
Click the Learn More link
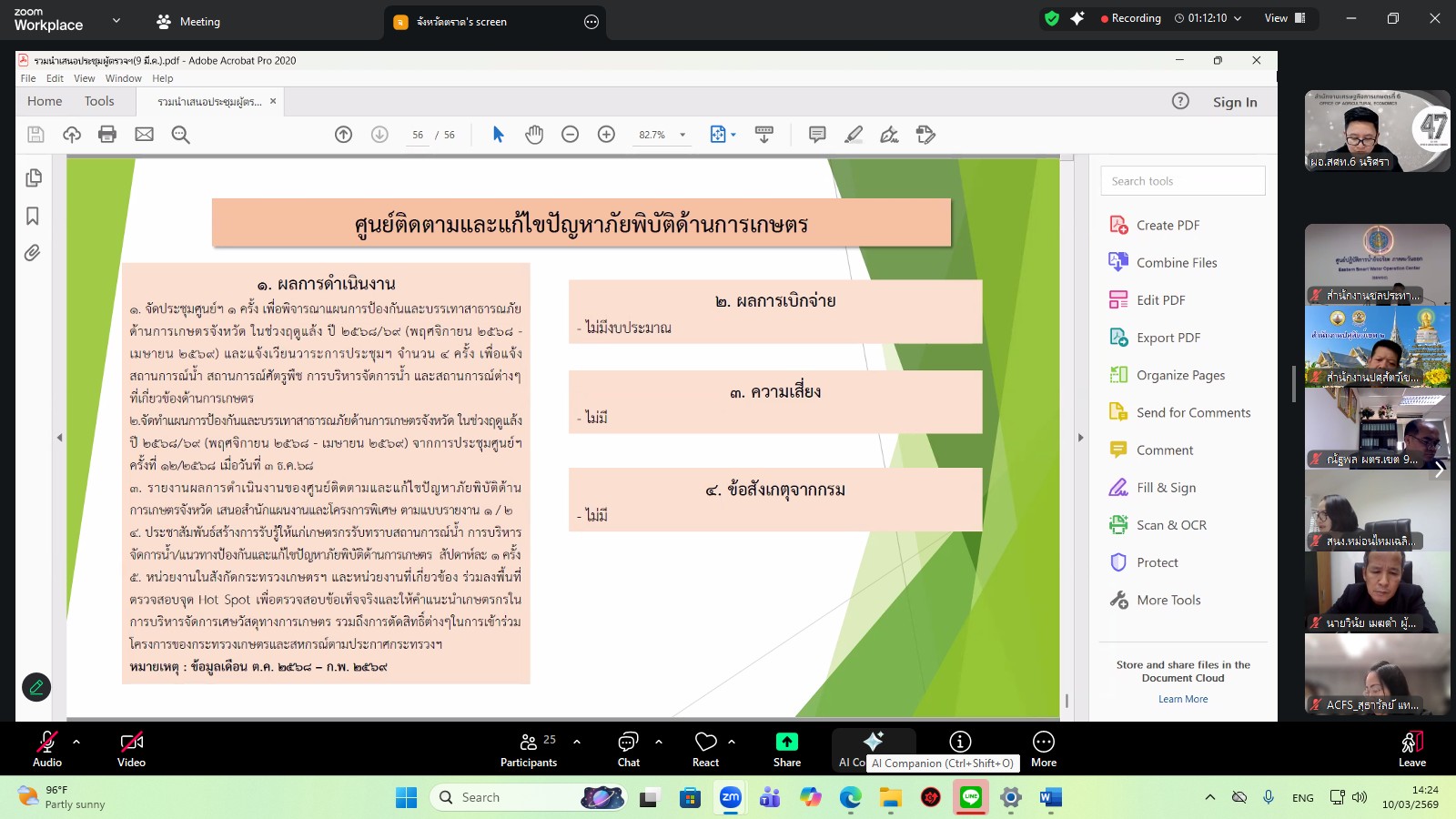tap(1182, 698)
